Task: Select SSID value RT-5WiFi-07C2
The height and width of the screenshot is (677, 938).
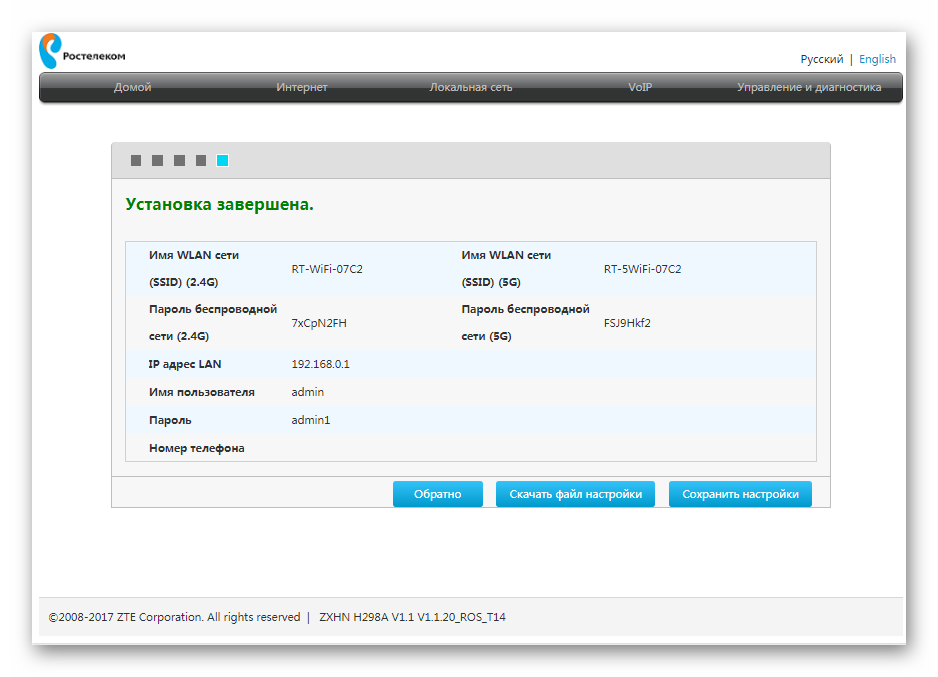Action: [x=642, y=269]
